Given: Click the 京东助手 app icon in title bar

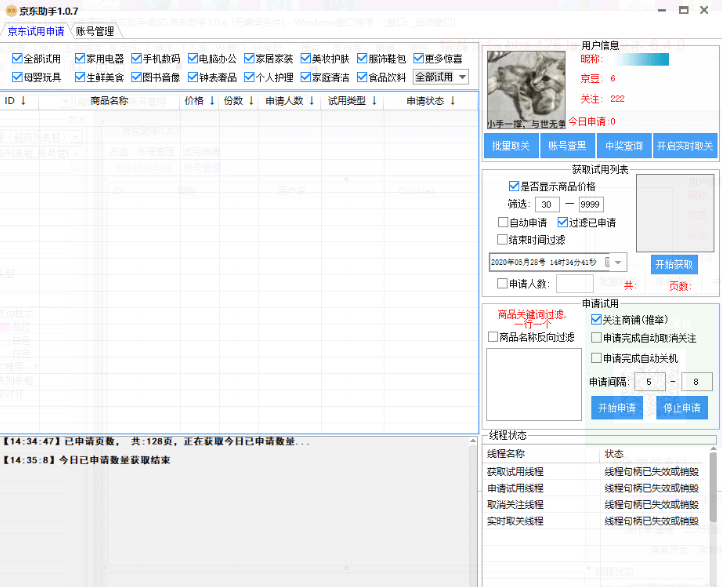Looking at the screenshot, I should point(11,11).
